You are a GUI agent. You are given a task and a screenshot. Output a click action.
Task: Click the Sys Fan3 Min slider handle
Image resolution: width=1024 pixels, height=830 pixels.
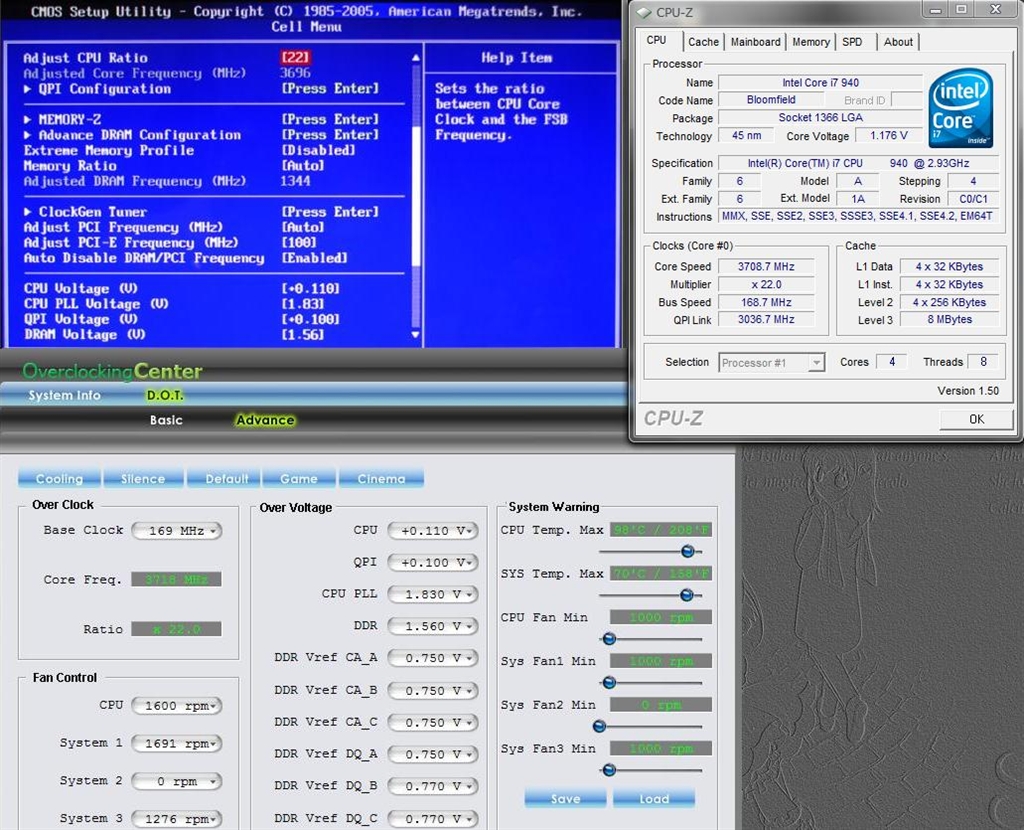[609, 770]
